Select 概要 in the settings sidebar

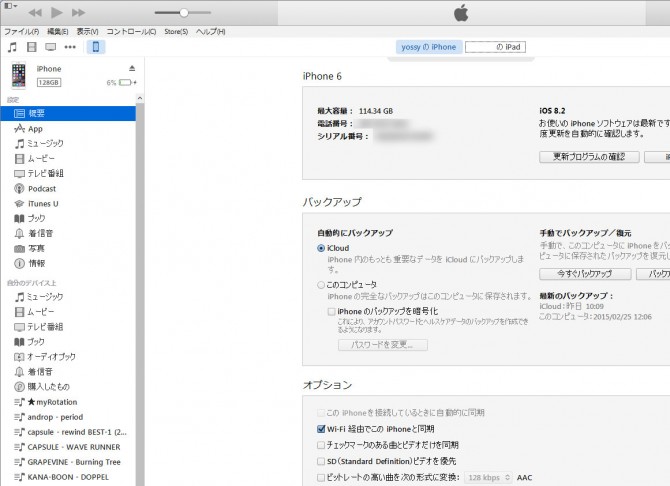(68, 113)
